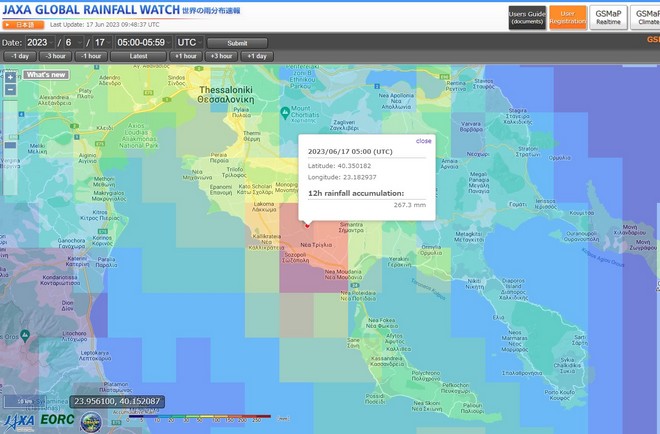The height and width of the screenshot is (434, 660).
Task: Jump to the Latest rainfall data
Action: [x=139, y=56]
